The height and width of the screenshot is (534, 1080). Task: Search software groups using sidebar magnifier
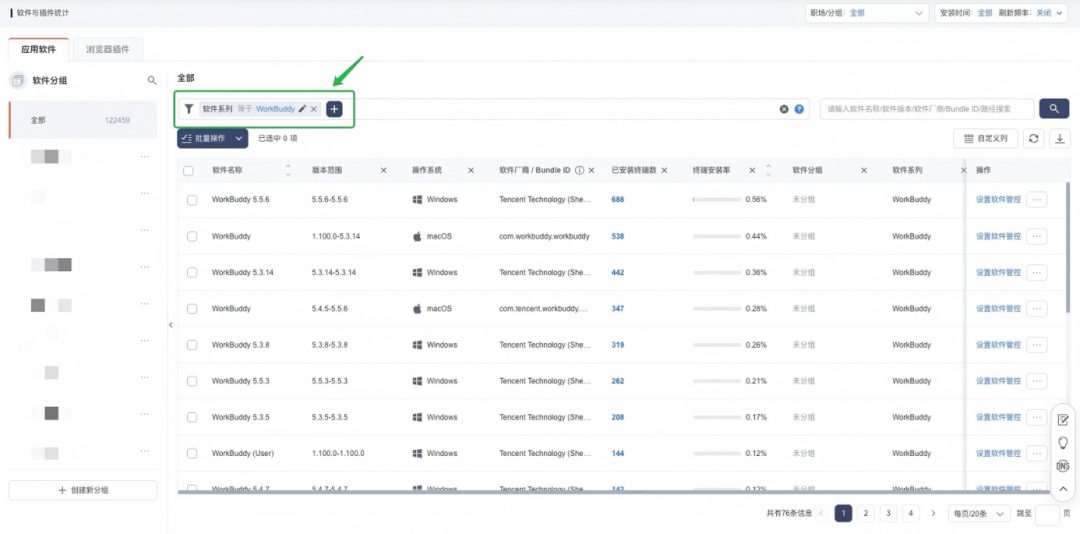(152, 81)
